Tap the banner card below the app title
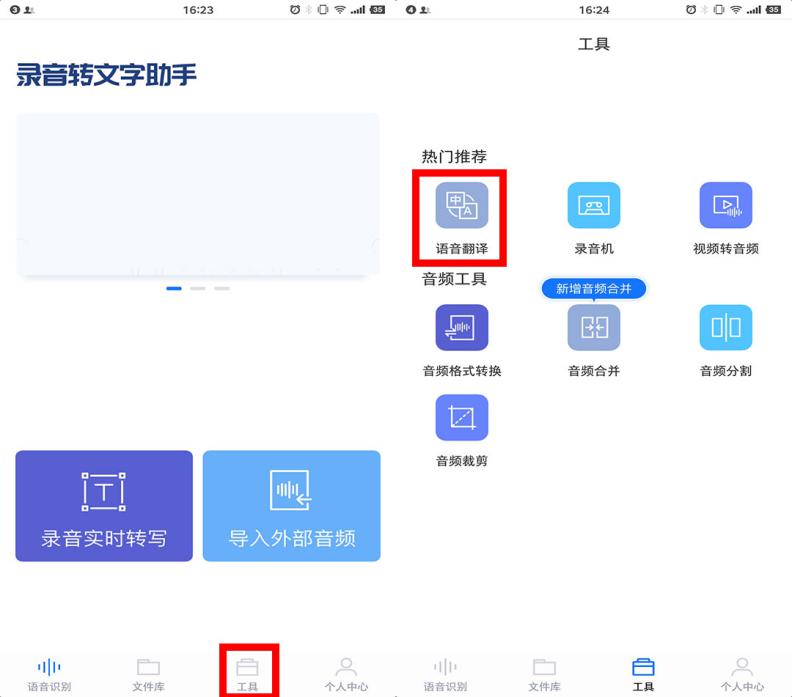 198,193
